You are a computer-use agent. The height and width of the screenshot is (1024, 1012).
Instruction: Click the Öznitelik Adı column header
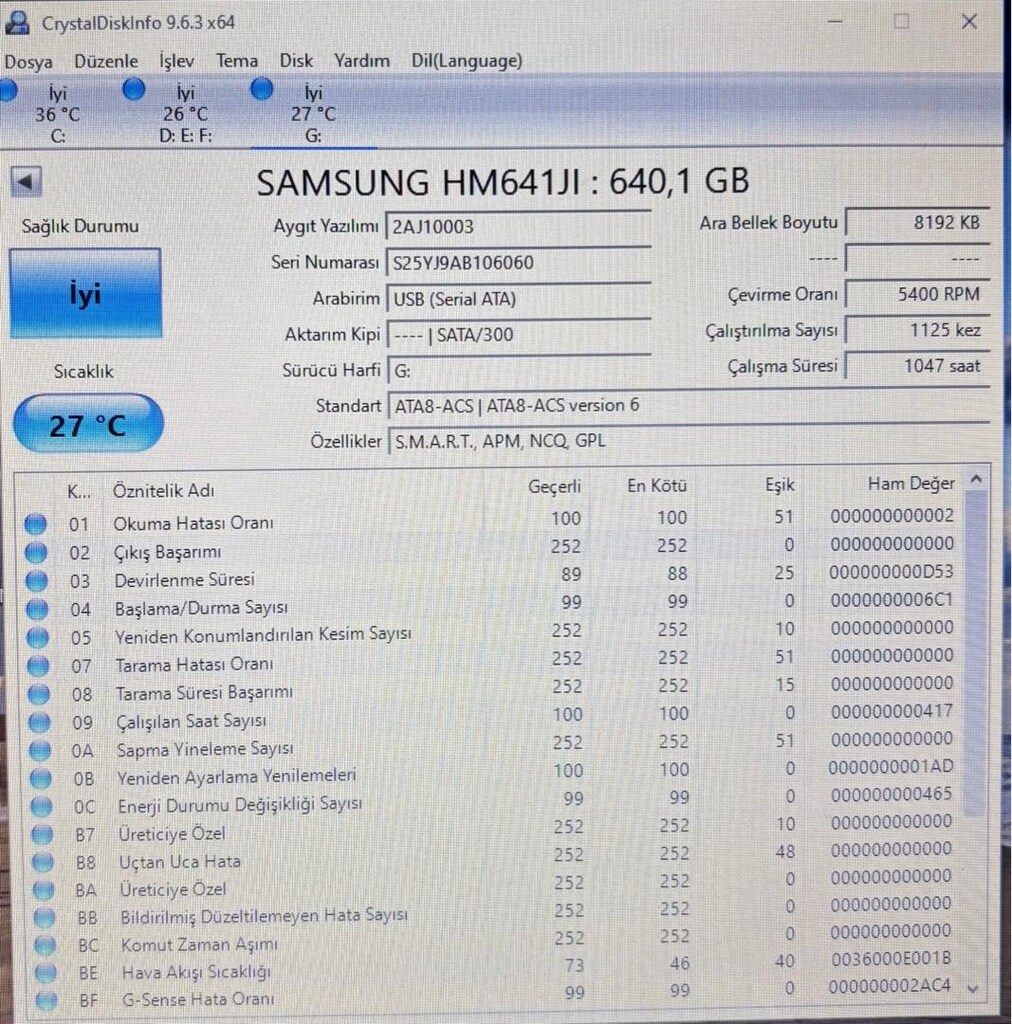pyautogui.click(x=164, y=490)
